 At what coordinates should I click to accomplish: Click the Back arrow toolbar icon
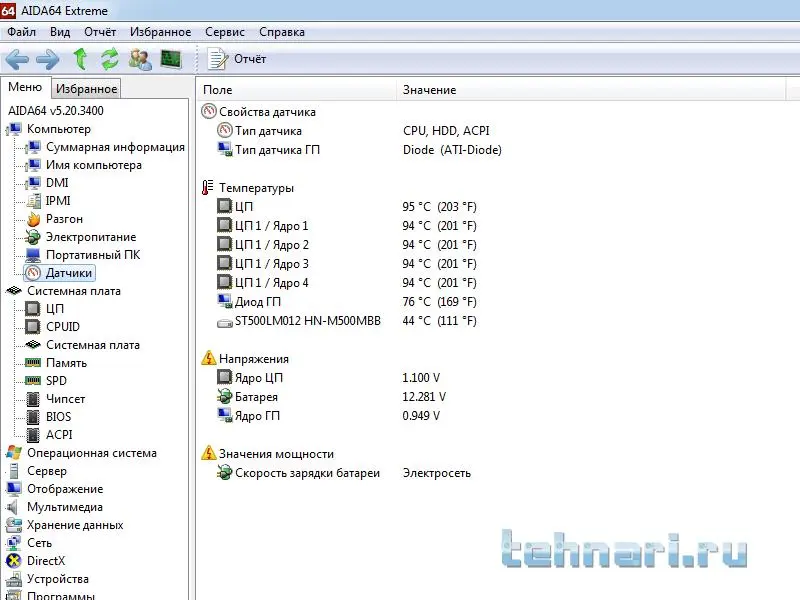pos(17,60)
